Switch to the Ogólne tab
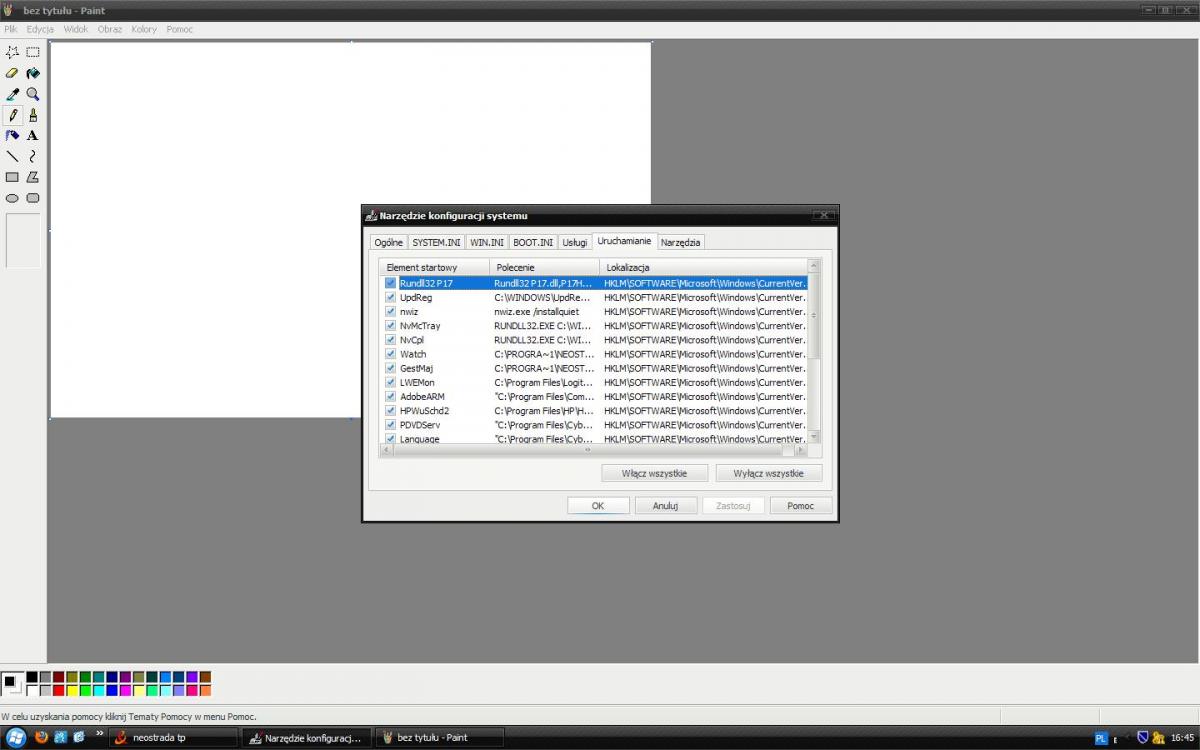This screenshot has height=750, width=1200. coord(388,242)
